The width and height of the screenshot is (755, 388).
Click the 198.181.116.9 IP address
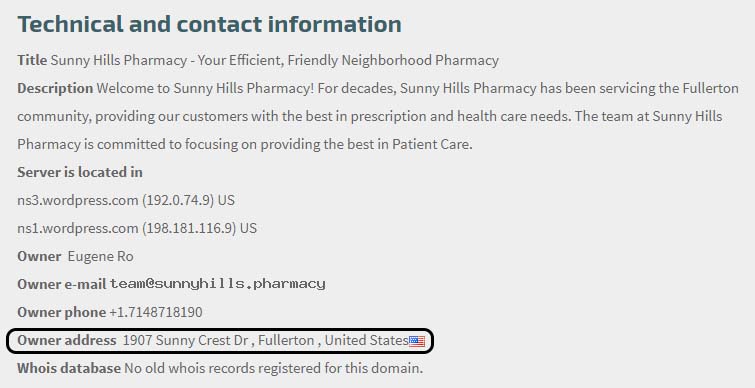[x=189, y=228]
